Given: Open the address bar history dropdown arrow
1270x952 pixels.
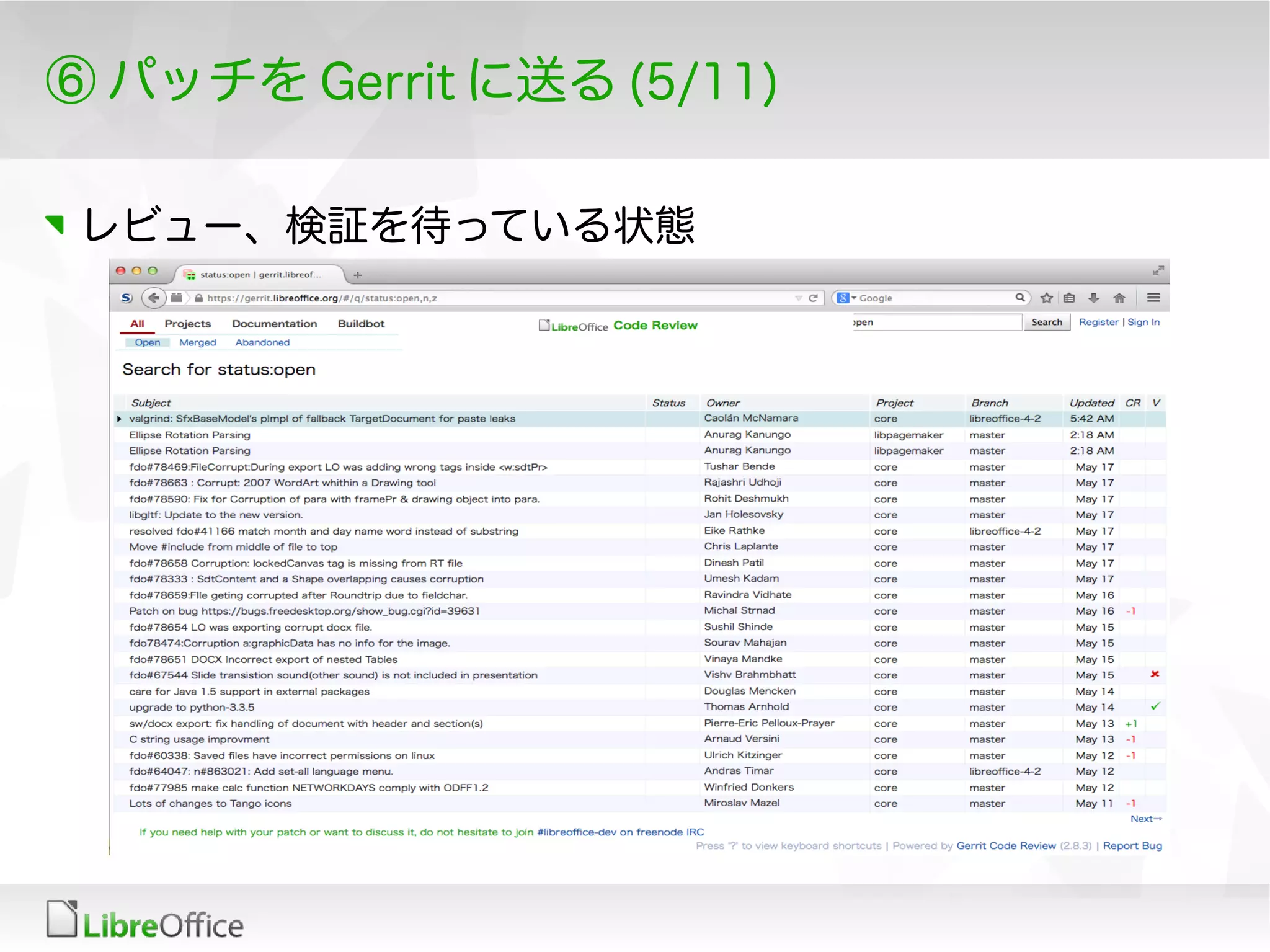Looking at the screenshot, I should (799, 298).
